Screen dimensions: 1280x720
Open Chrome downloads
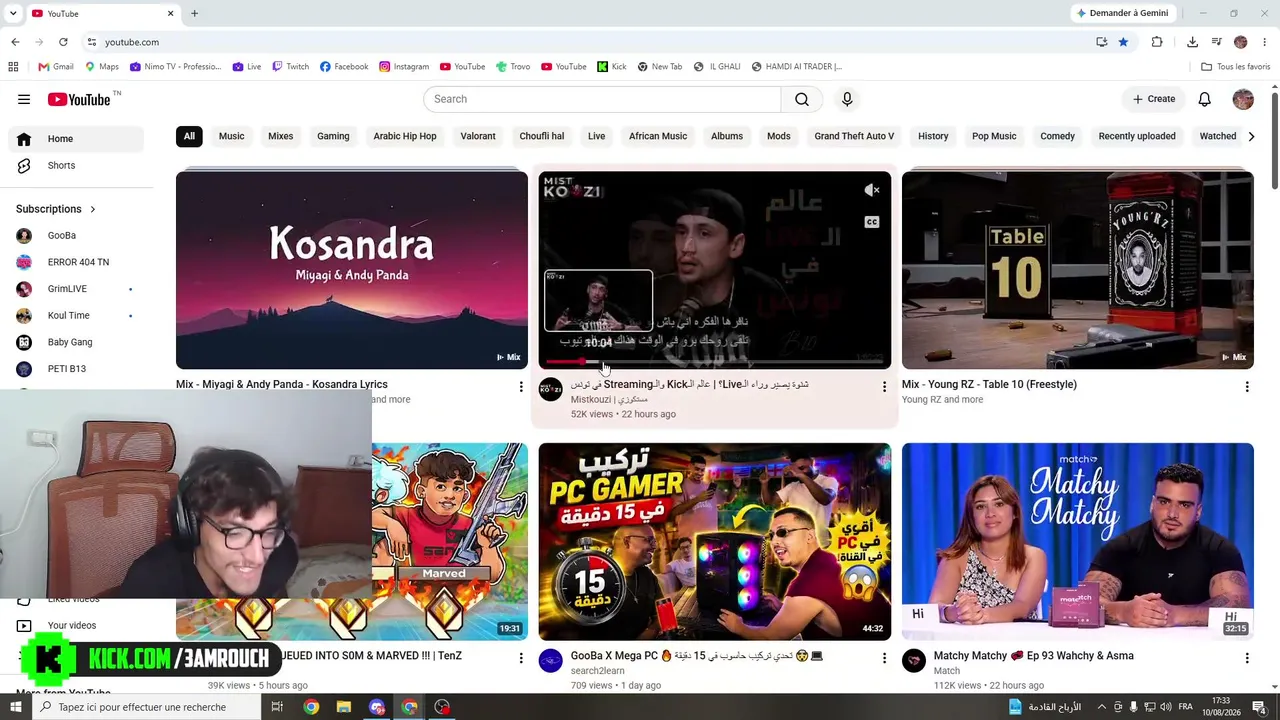coord(1192,42)
